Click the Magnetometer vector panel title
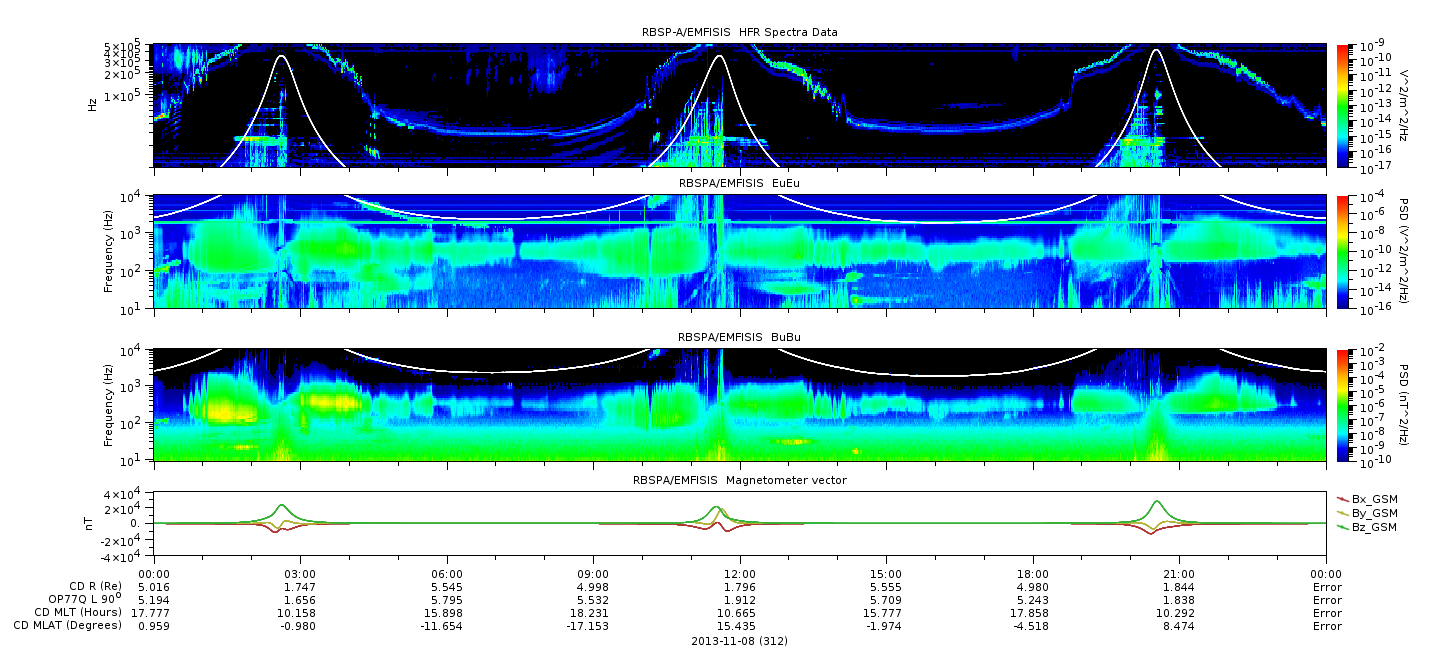The height and width of the screenshot is (658, 1447). (739, 480)
